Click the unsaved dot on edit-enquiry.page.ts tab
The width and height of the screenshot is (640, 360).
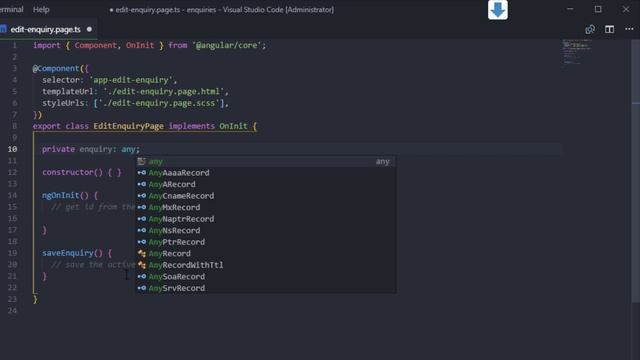89,29
